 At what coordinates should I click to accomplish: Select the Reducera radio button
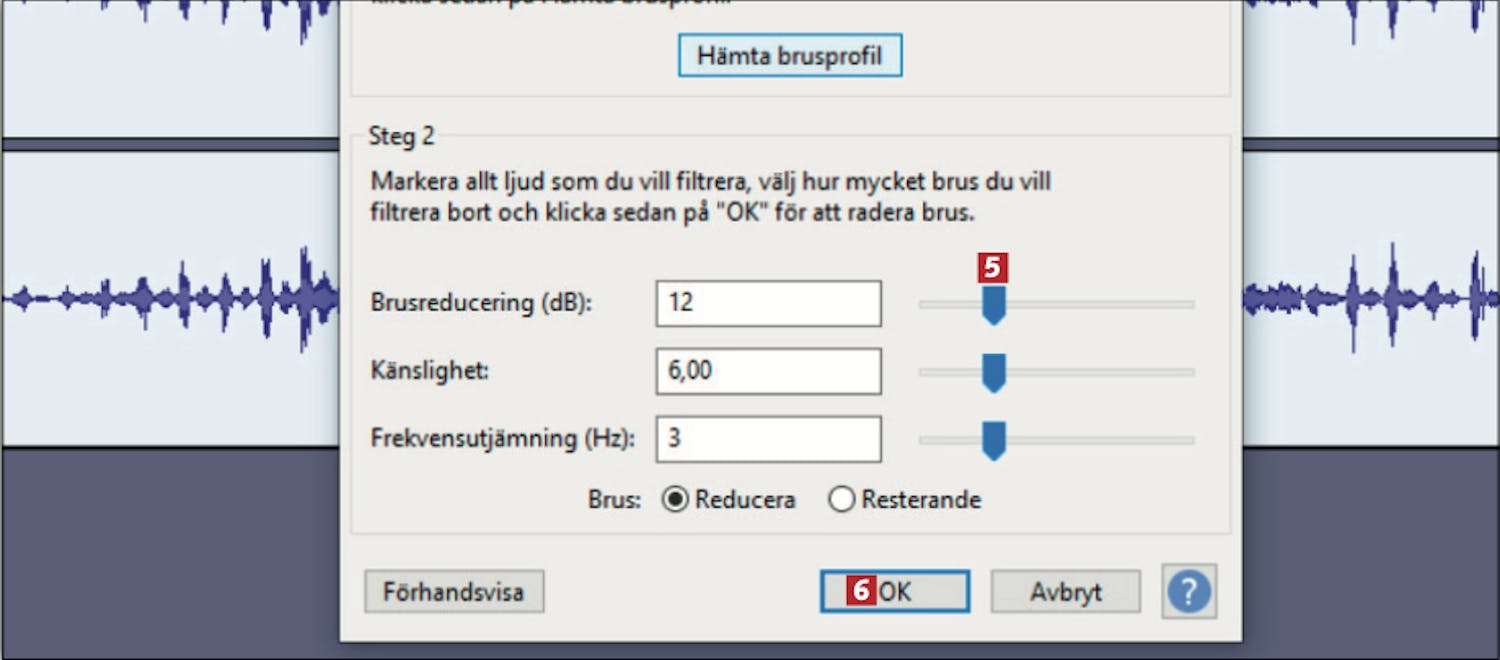click(676, 499)
